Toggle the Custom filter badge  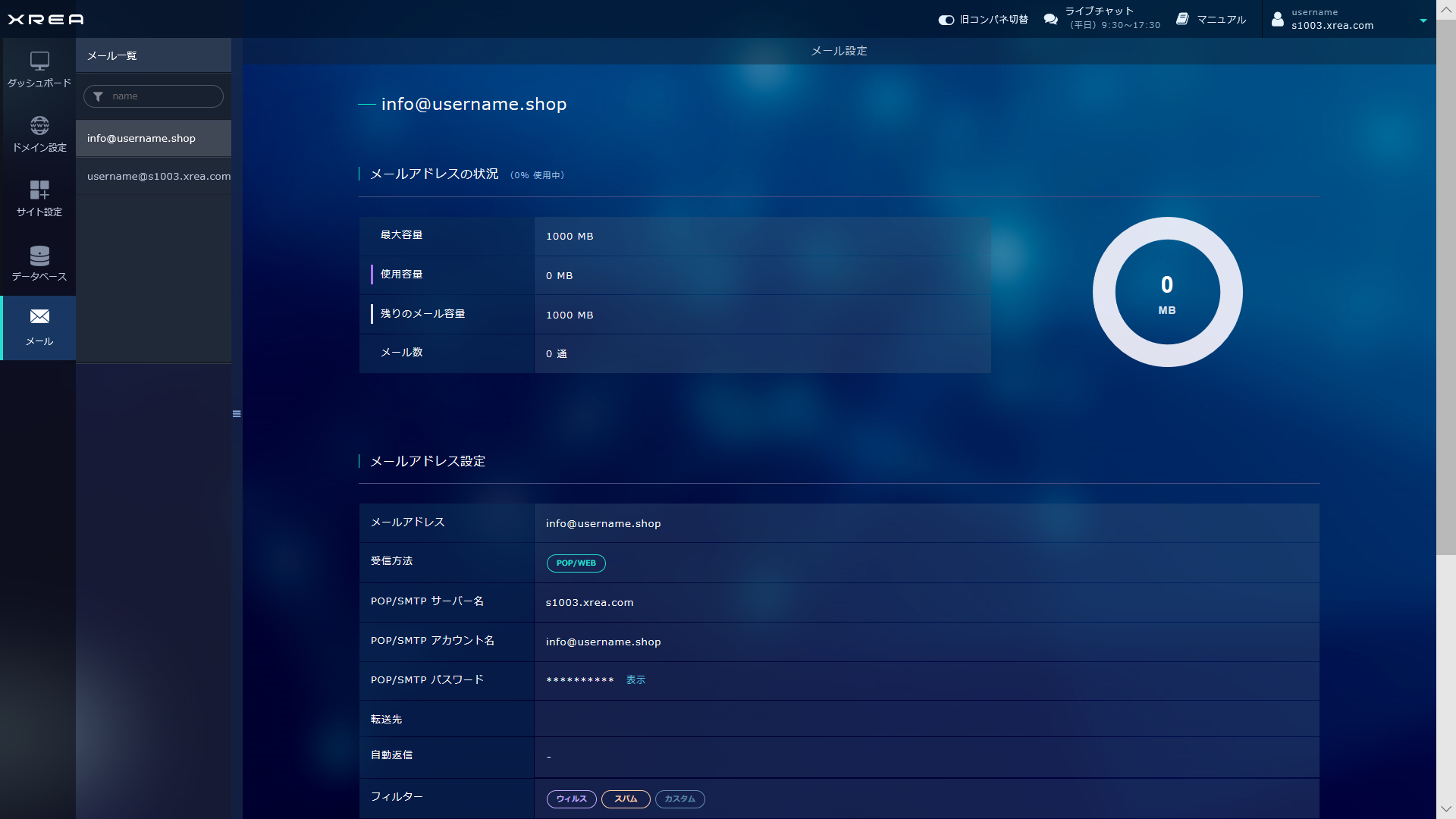pyautogui.click(x=679, y=799)
